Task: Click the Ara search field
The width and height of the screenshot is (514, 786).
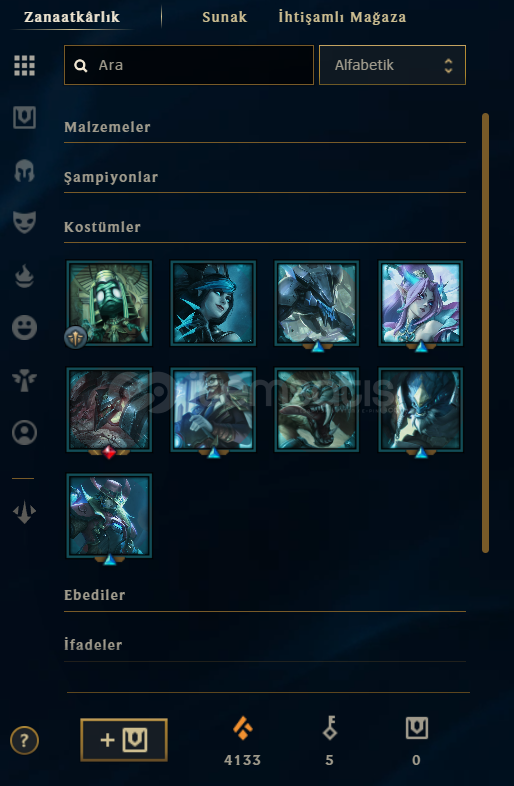Action: 189,65
